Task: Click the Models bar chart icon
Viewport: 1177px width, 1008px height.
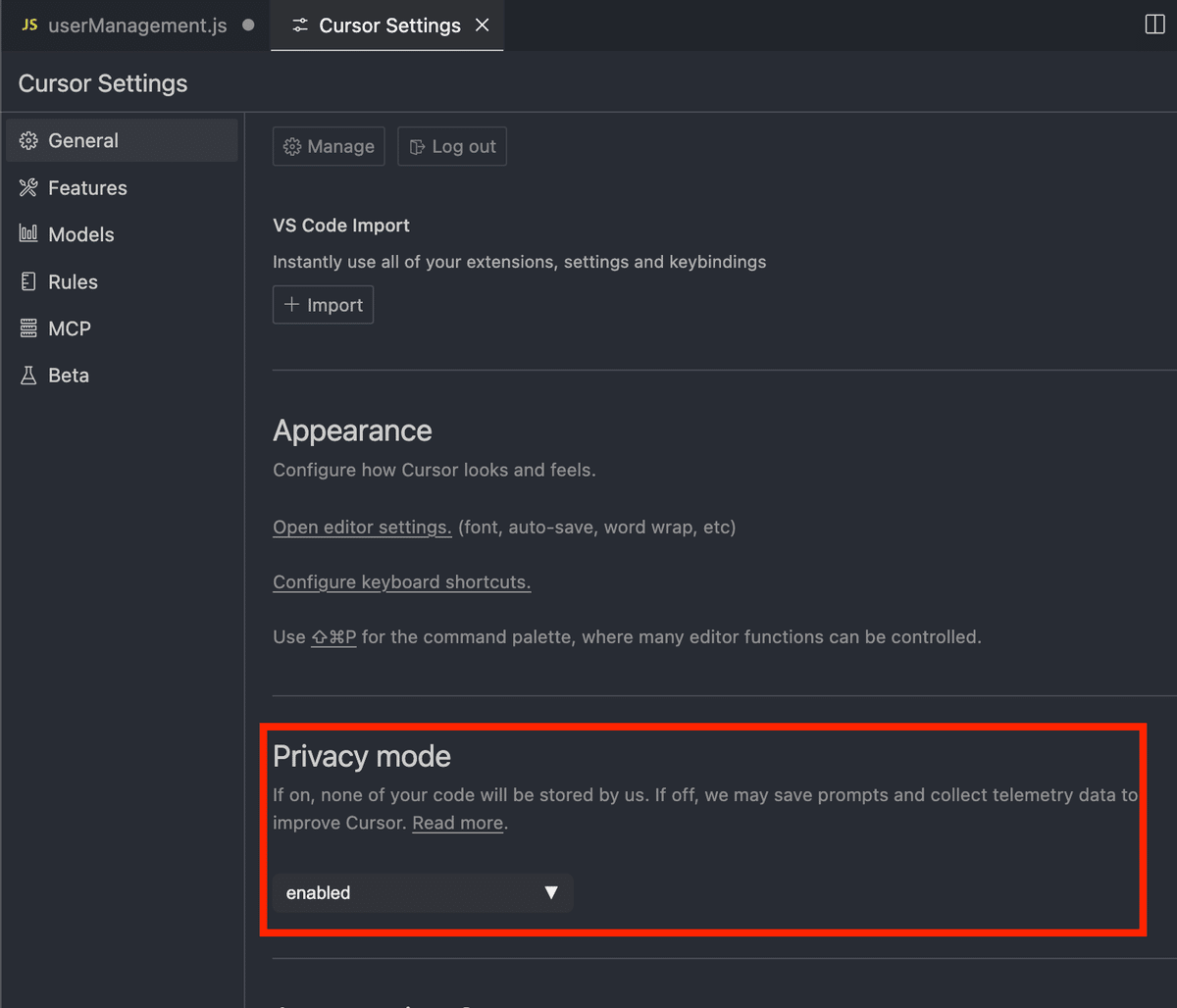Action: click(x=28, y=234)
